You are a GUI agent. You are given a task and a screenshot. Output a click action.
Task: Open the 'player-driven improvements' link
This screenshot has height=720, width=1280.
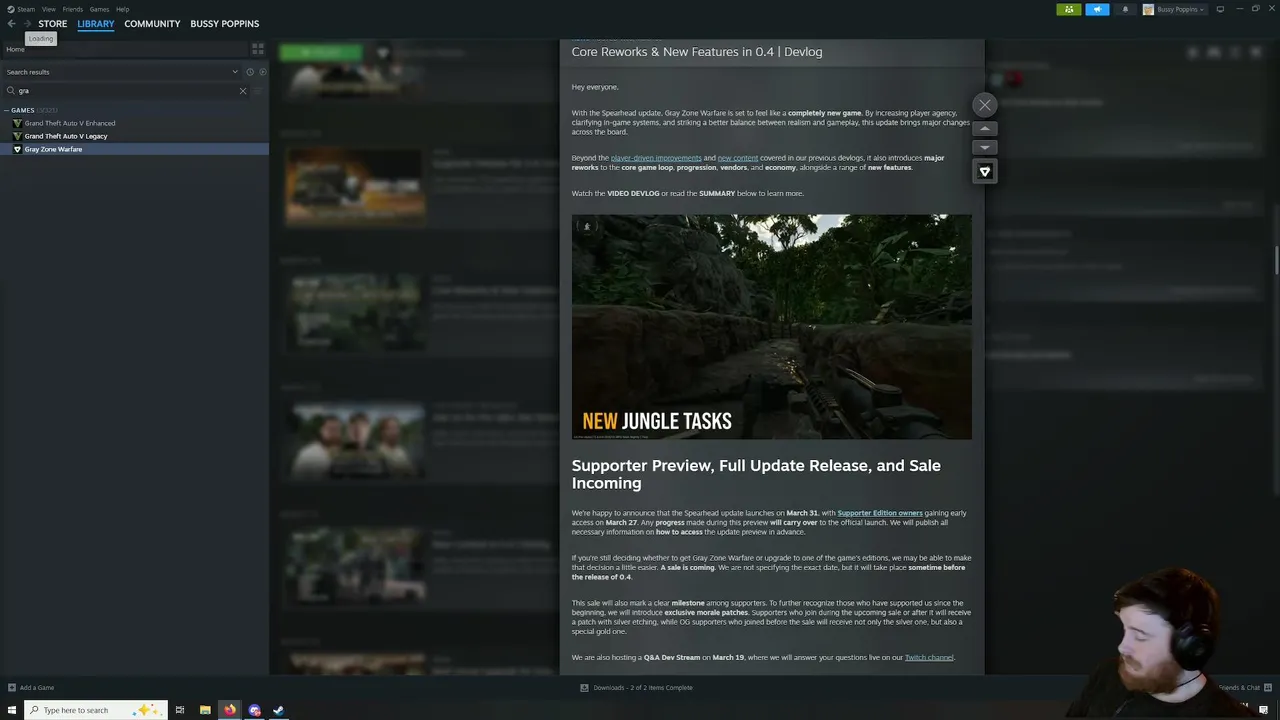point(656,158)
